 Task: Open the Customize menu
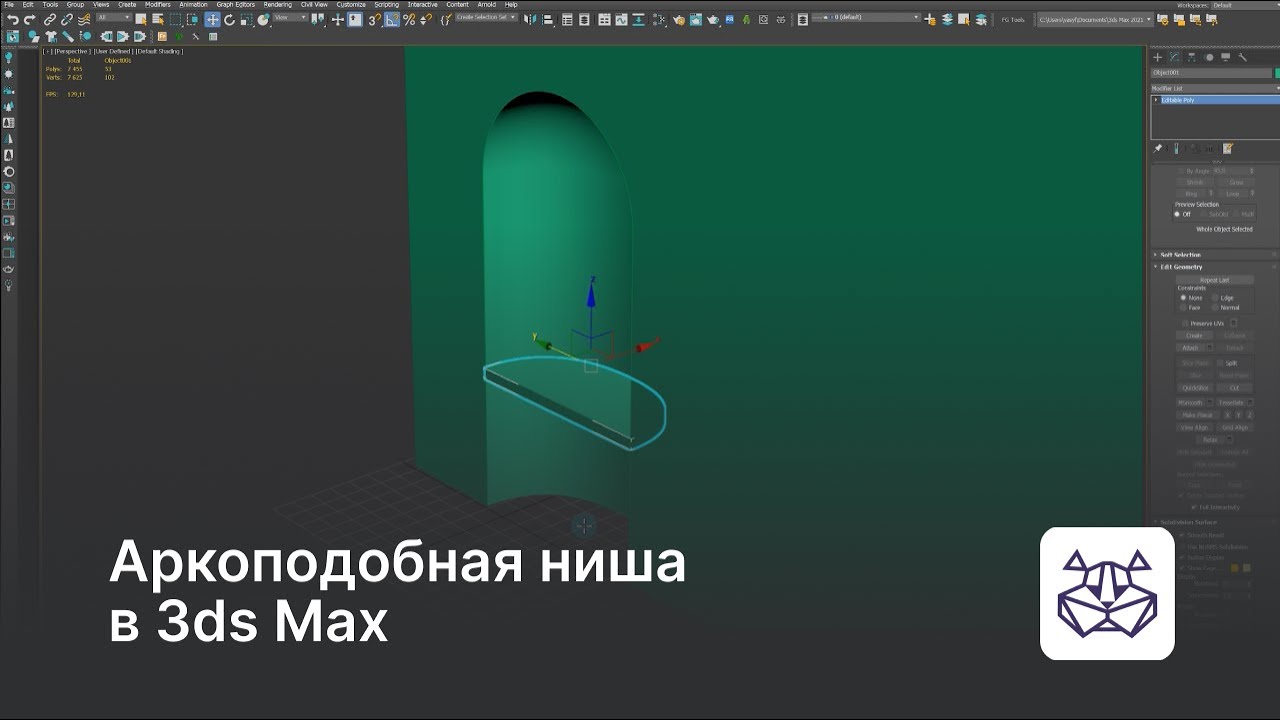[351, 4]
